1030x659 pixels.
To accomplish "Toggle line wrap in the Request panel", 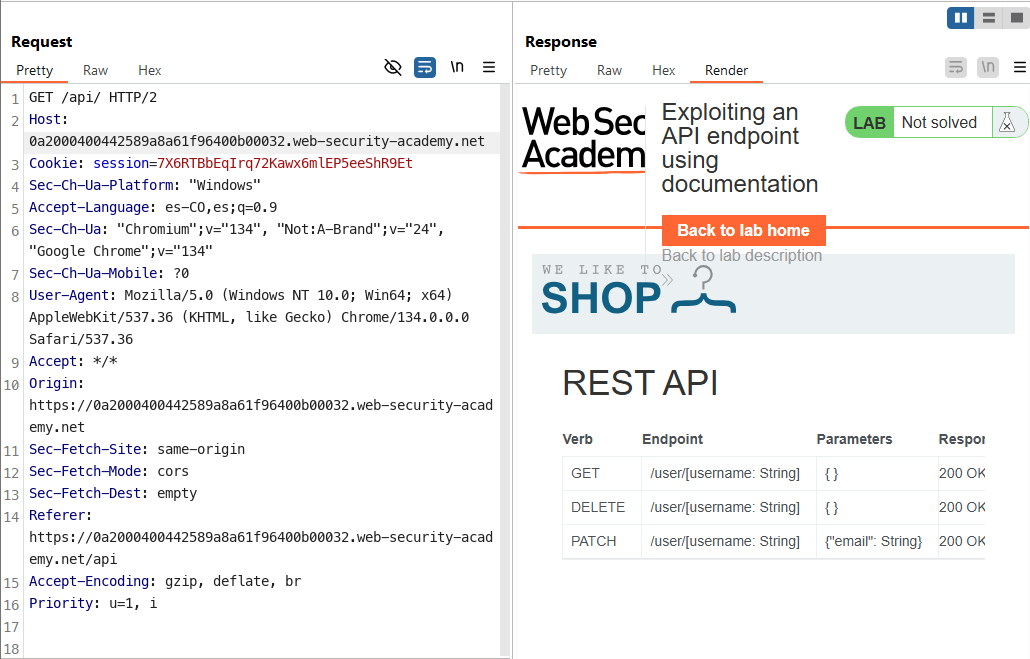I will point(425,67).
